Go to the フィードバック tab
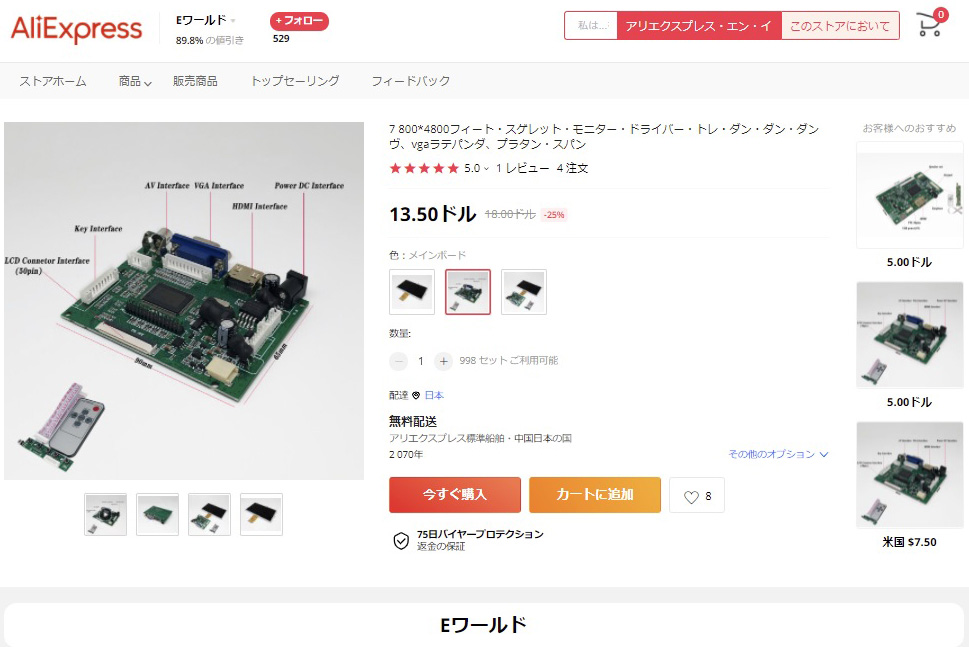This screenshot has width=969, height=647. point(410,81)
